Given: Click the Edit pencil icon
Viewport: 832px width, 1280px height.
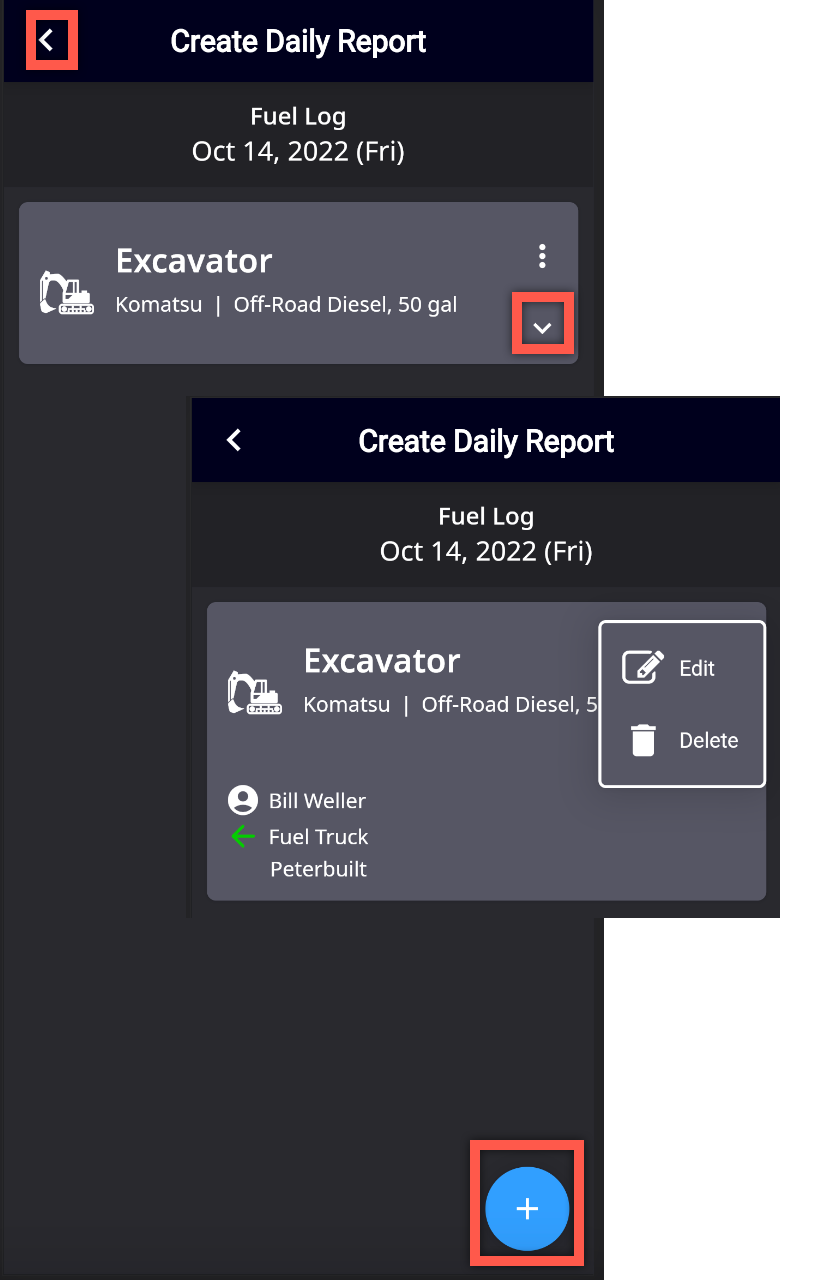Looking at the screenshot, I should [643, 667].
